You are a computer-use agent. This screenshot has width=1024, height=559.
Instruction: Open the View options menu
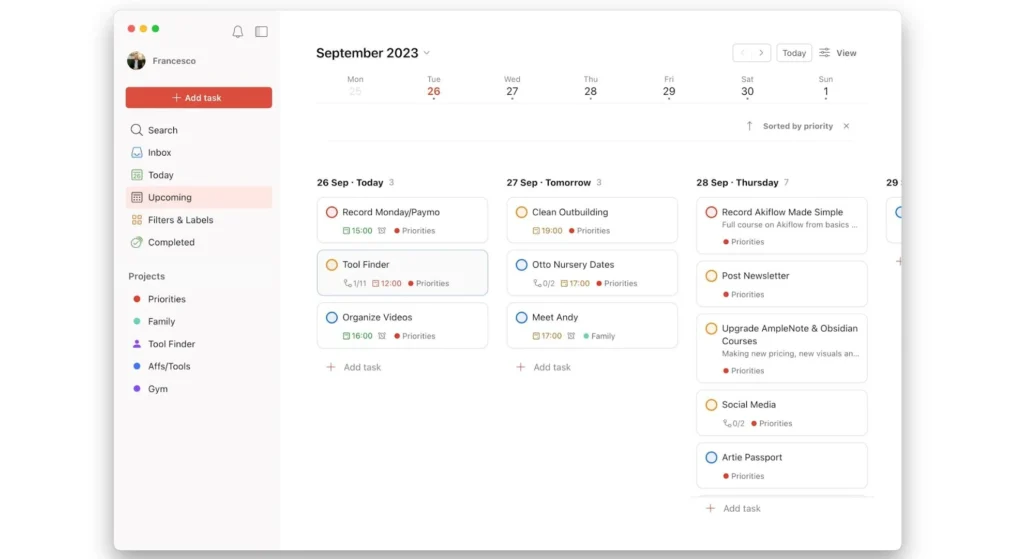(838, 53)
